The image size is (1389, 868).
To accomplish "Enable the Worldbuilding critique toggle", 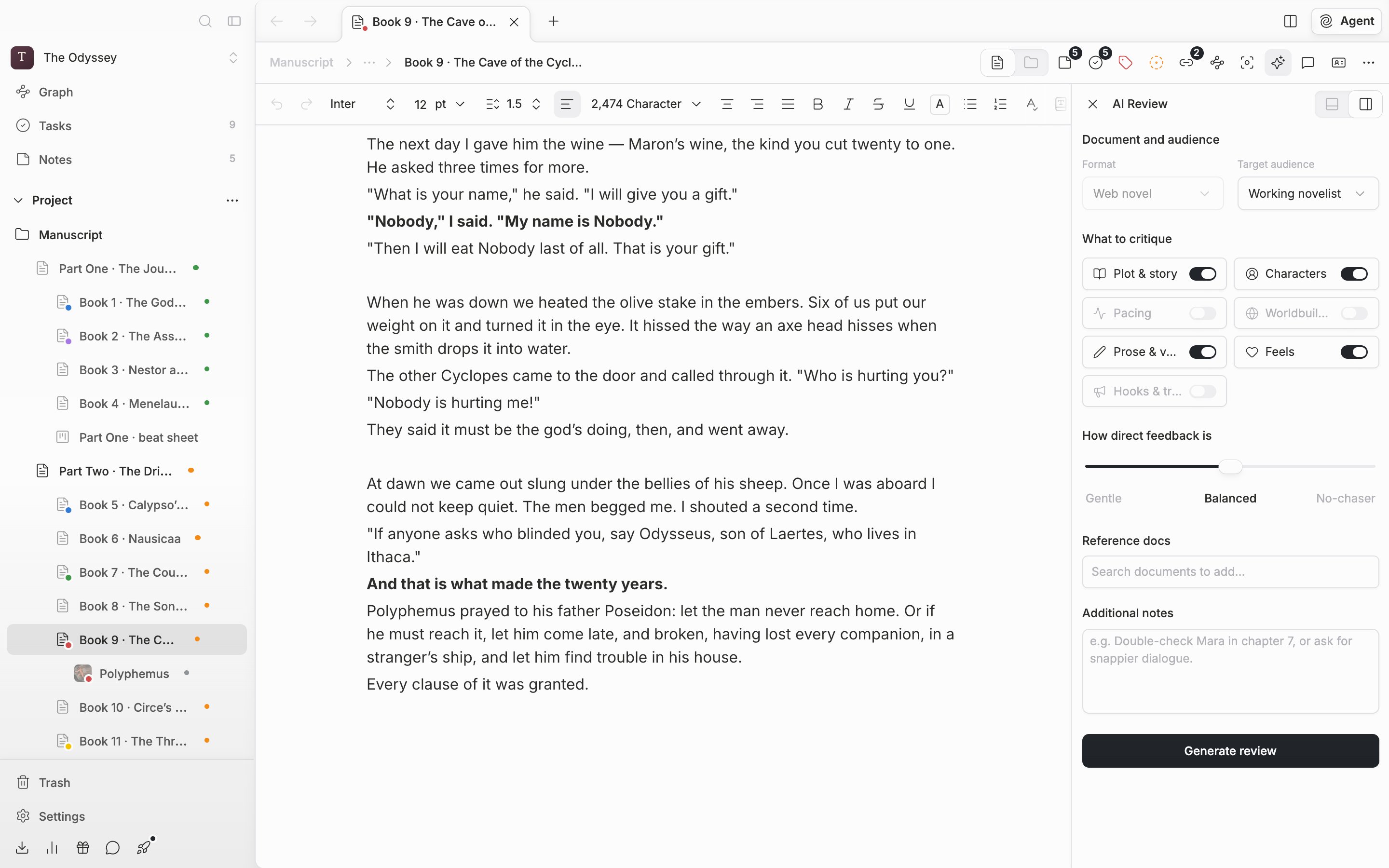I will coord(1354,313).
